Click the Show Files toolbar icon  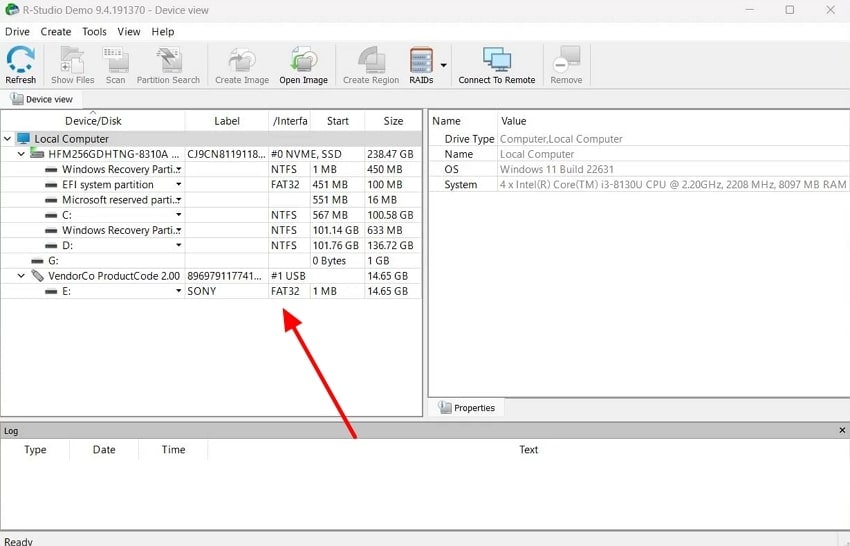coord(72,59)
